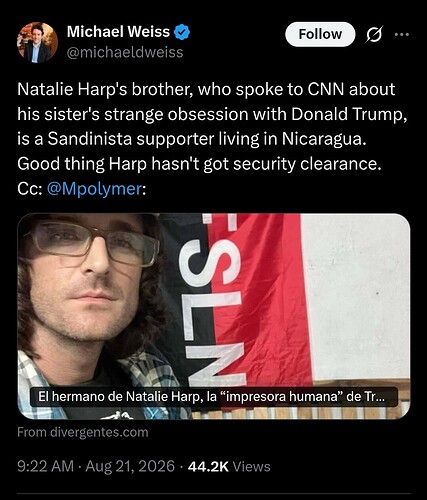The height and width of the screenshot is (500, 427).
Task: Click the blue verified badge
Action: [182, 32]
